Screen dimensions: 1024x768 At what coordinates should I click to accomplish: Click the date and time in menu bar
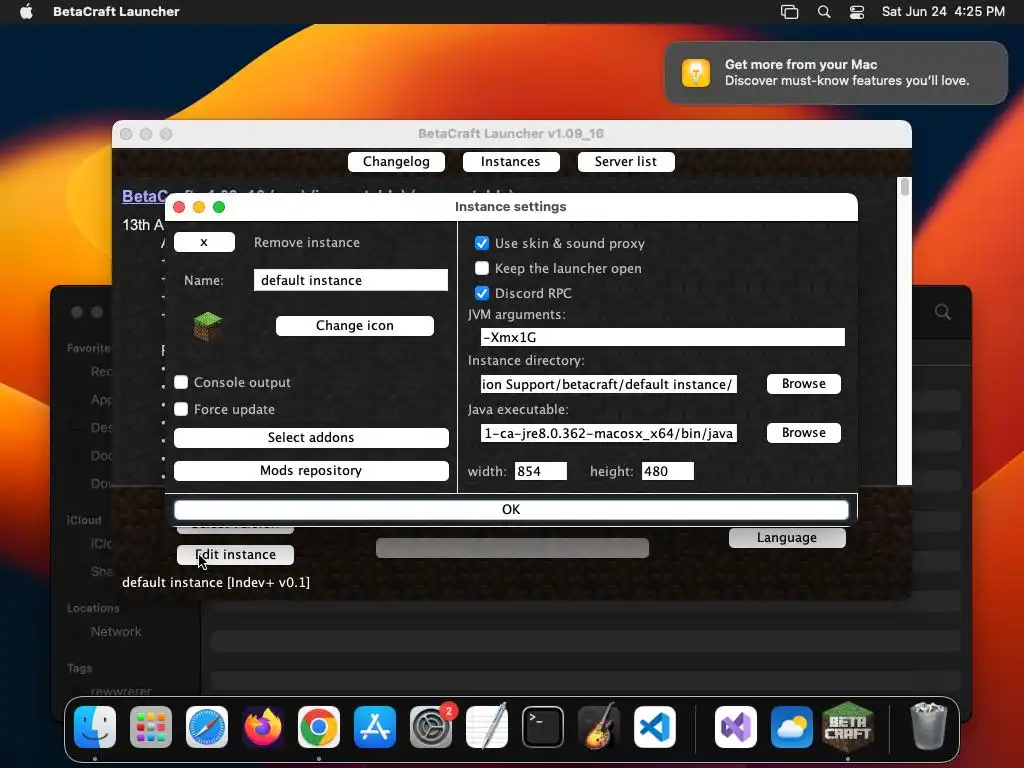click(x=943, y=11)
